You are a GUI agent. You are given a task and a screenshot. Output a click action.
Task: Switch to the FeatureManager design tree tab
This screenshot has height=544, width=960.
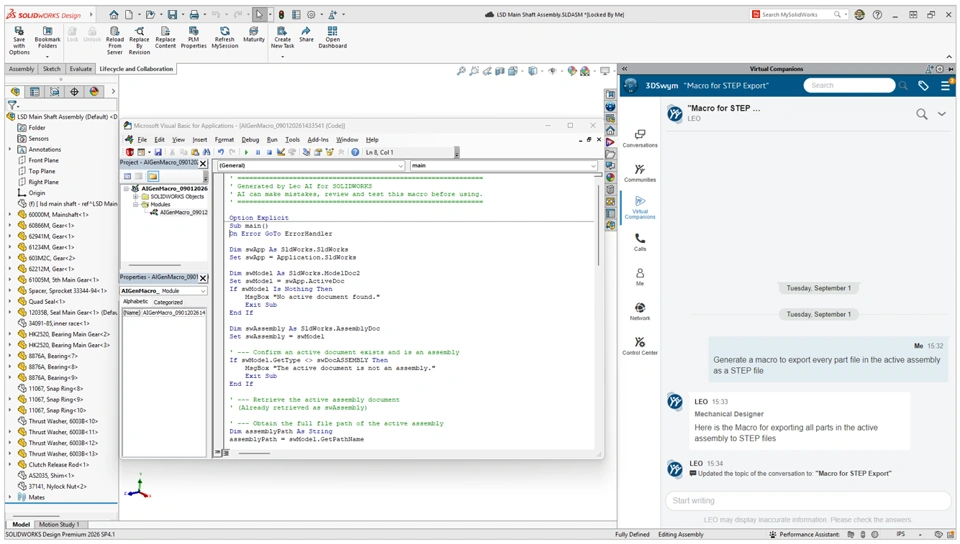click(x=15, y=92)
